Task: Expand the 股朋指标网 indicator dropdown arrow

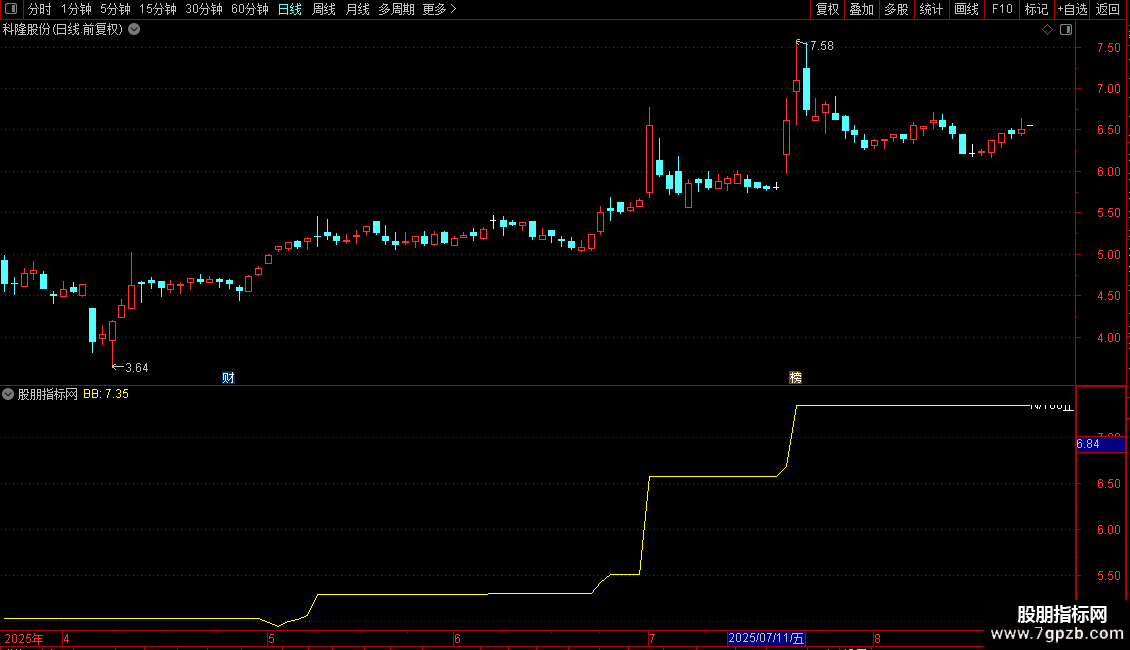Action: point(8,394)
